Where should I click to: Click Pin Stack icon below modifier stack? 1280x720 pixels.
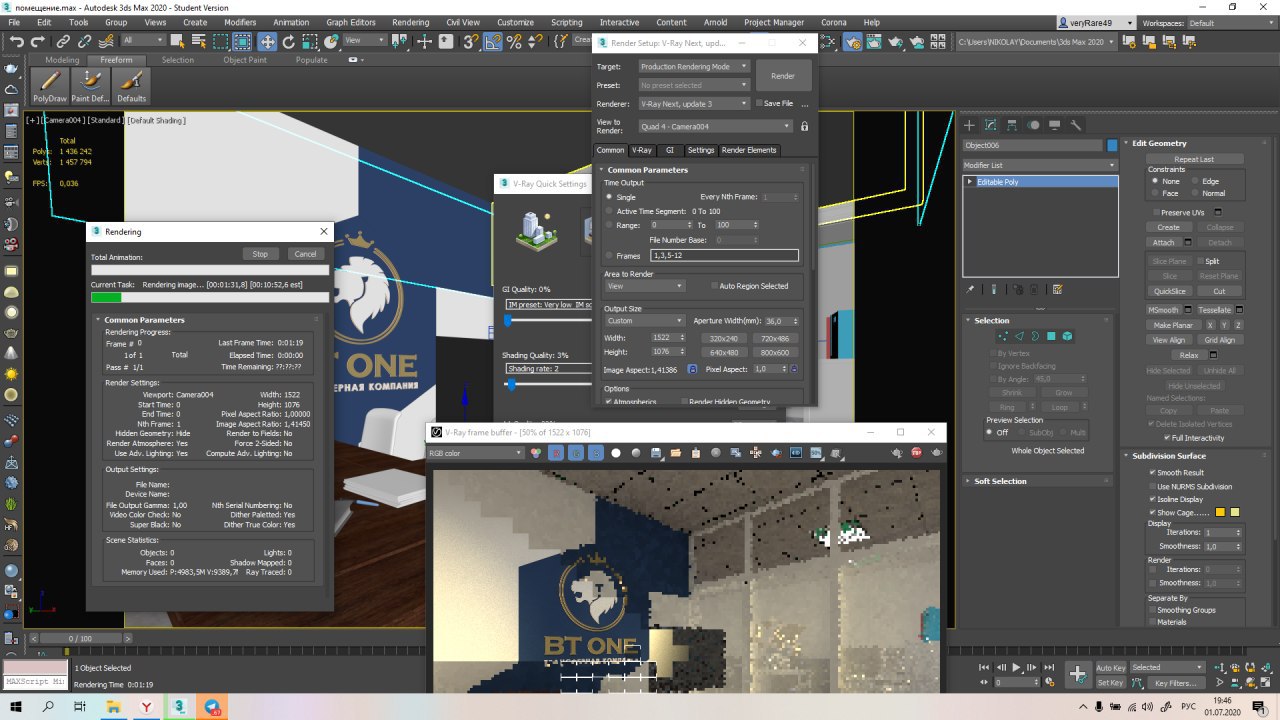[x=970, y=290]
